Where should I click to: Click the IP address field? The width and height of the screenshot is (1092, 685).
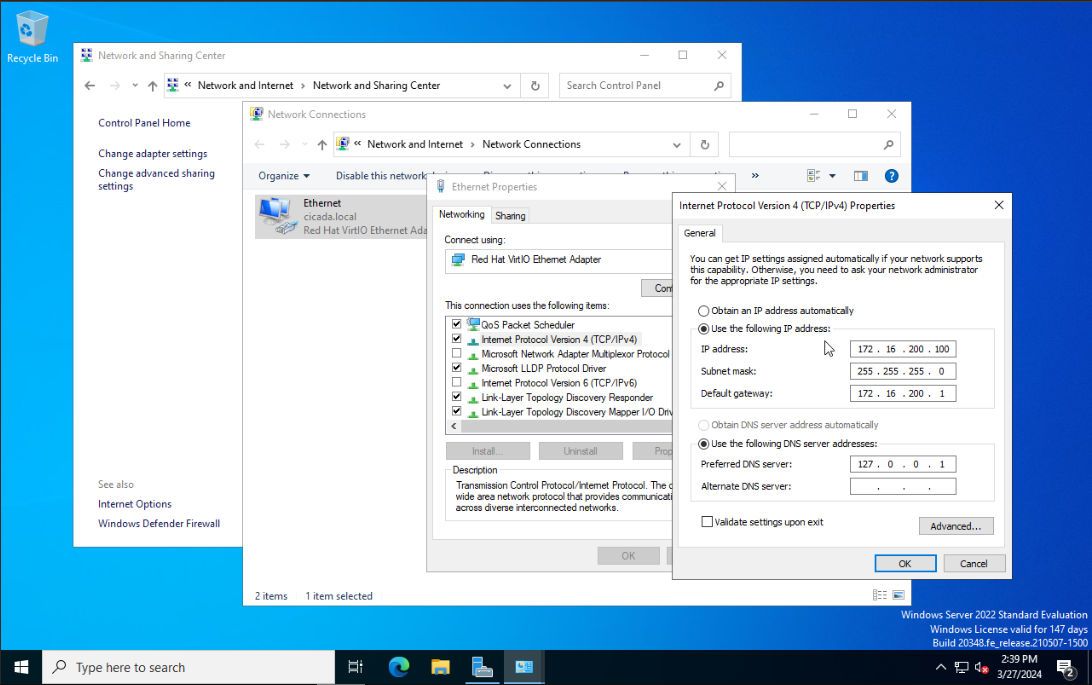903,349
